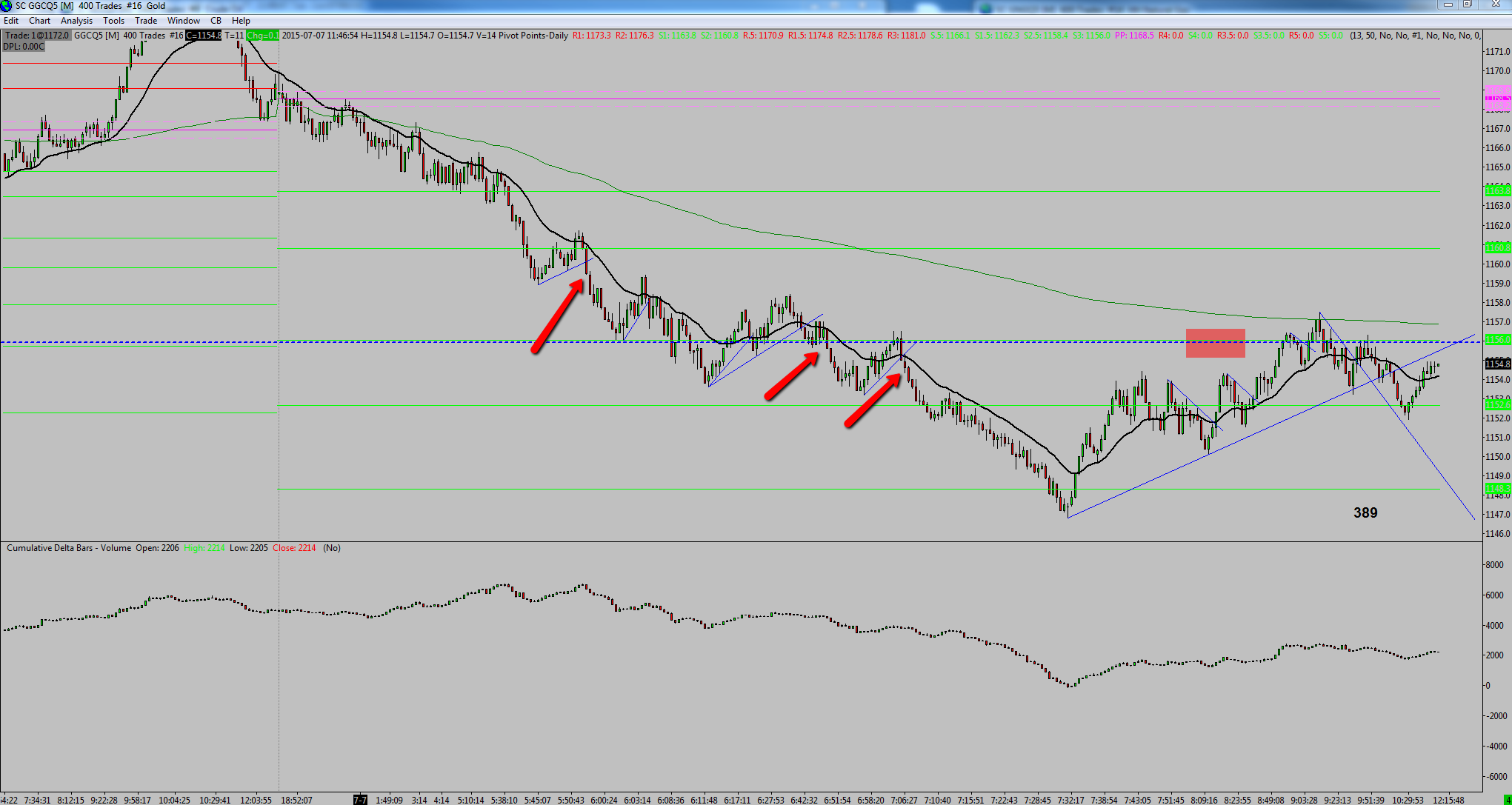Open the Window menu
The image size is (1512, 805).
[x=184, y=21]
